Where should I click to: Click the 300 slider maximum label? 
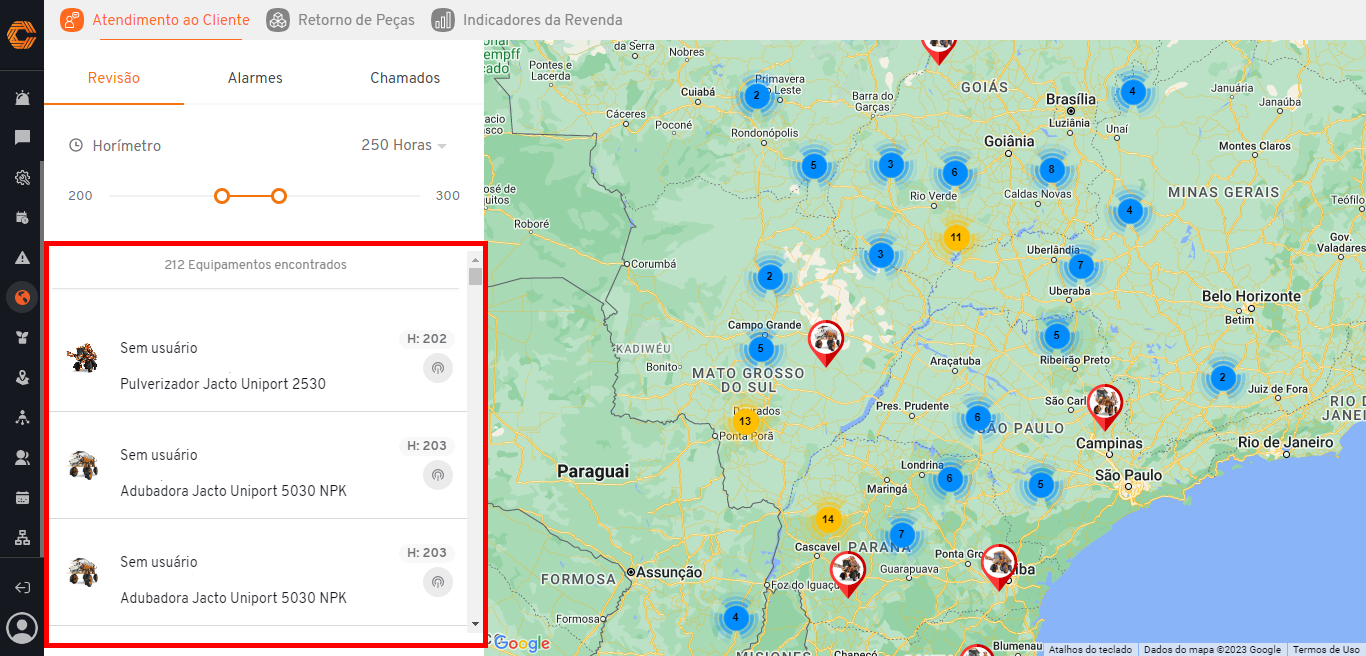tap(448, 196)
